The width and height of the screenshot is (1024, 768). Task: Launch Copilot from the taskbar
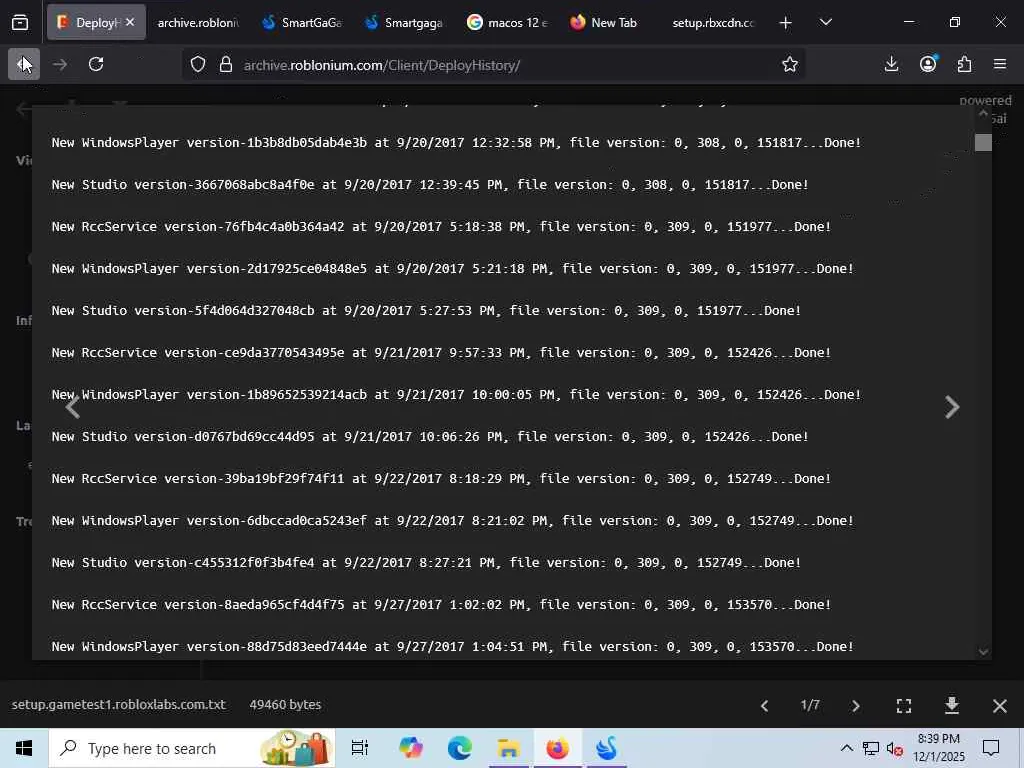410,748
